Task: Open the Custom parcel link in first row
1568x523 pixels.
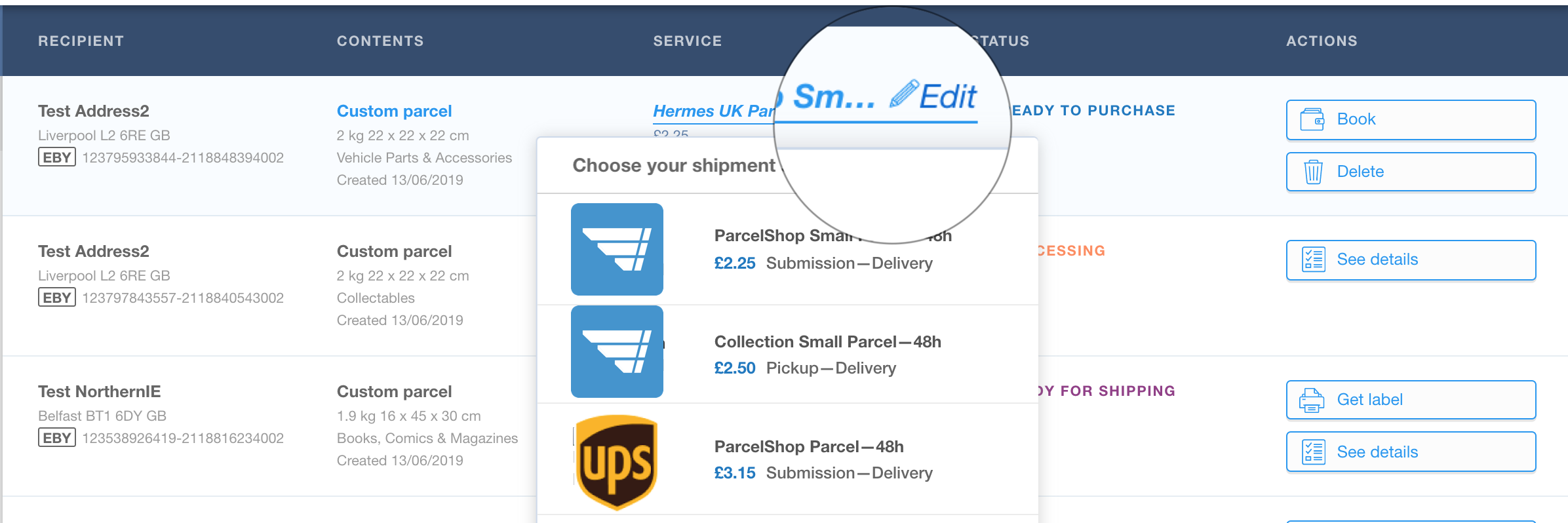Action: click(x=394, y=111)
